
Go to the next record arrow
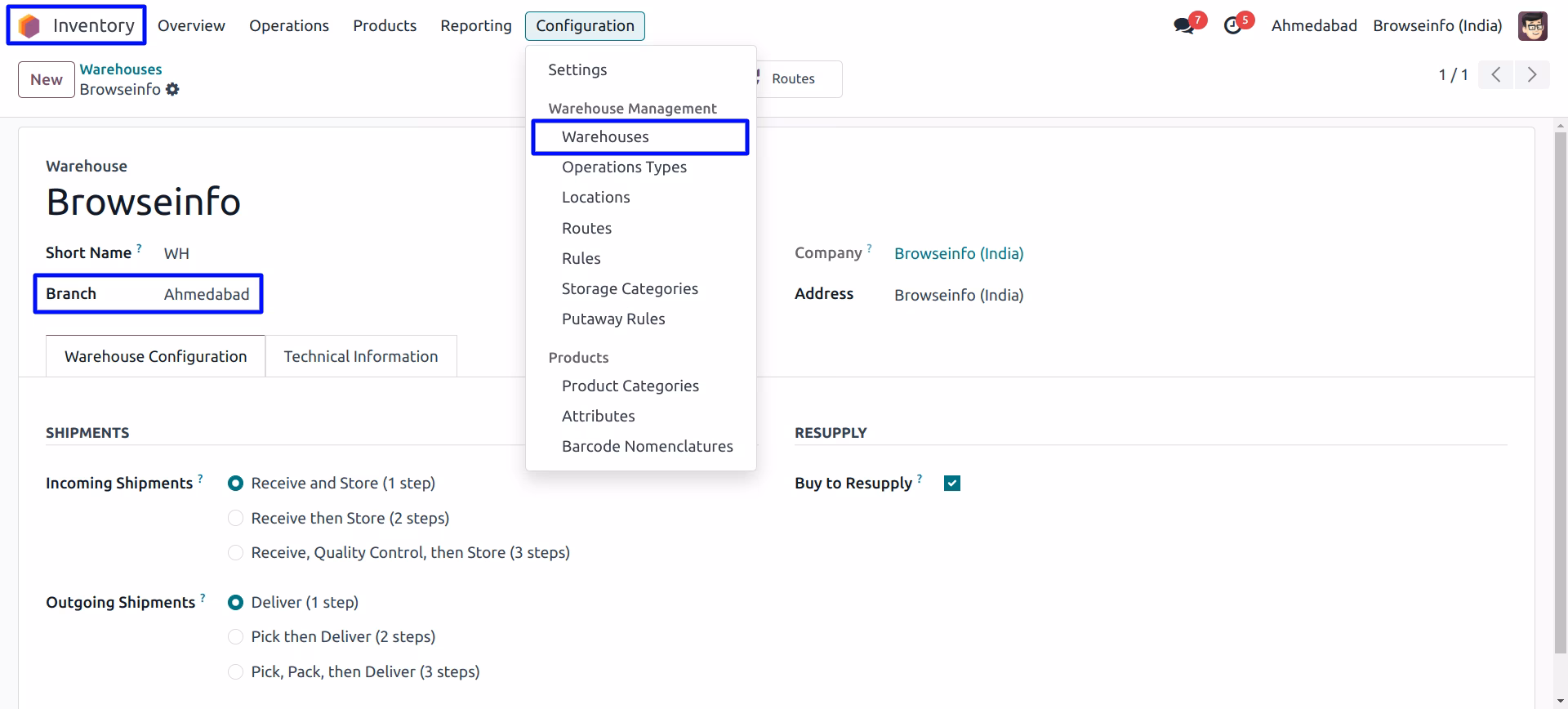tap(1532, 75)
